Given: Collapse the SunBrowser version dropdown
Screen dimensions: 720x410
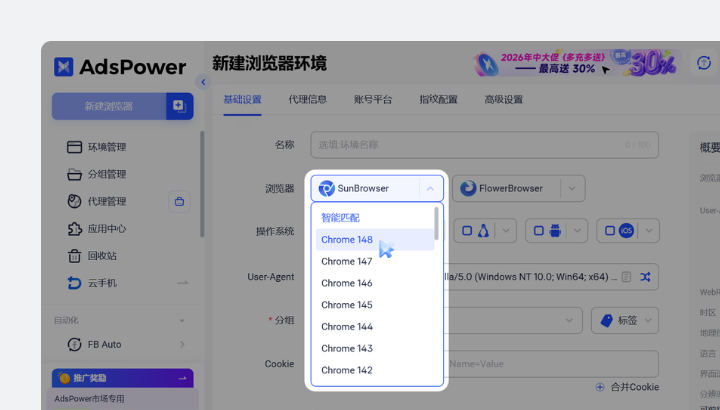Looking at the screenshot, I should coord(430,188).
